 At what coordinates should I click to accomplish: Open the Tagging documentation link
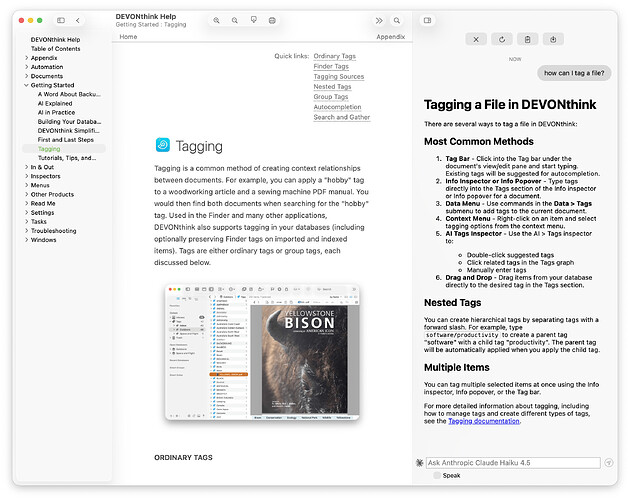(x=483, y=421)
